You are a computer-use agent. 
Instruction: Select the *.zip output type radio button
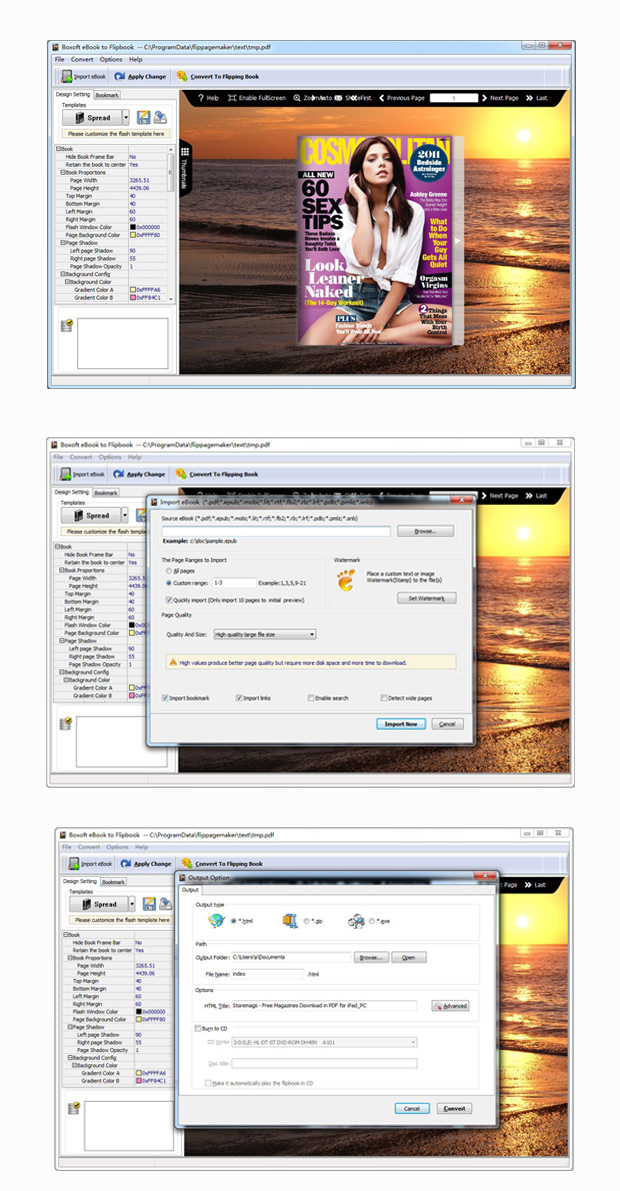tap(306, 921)
